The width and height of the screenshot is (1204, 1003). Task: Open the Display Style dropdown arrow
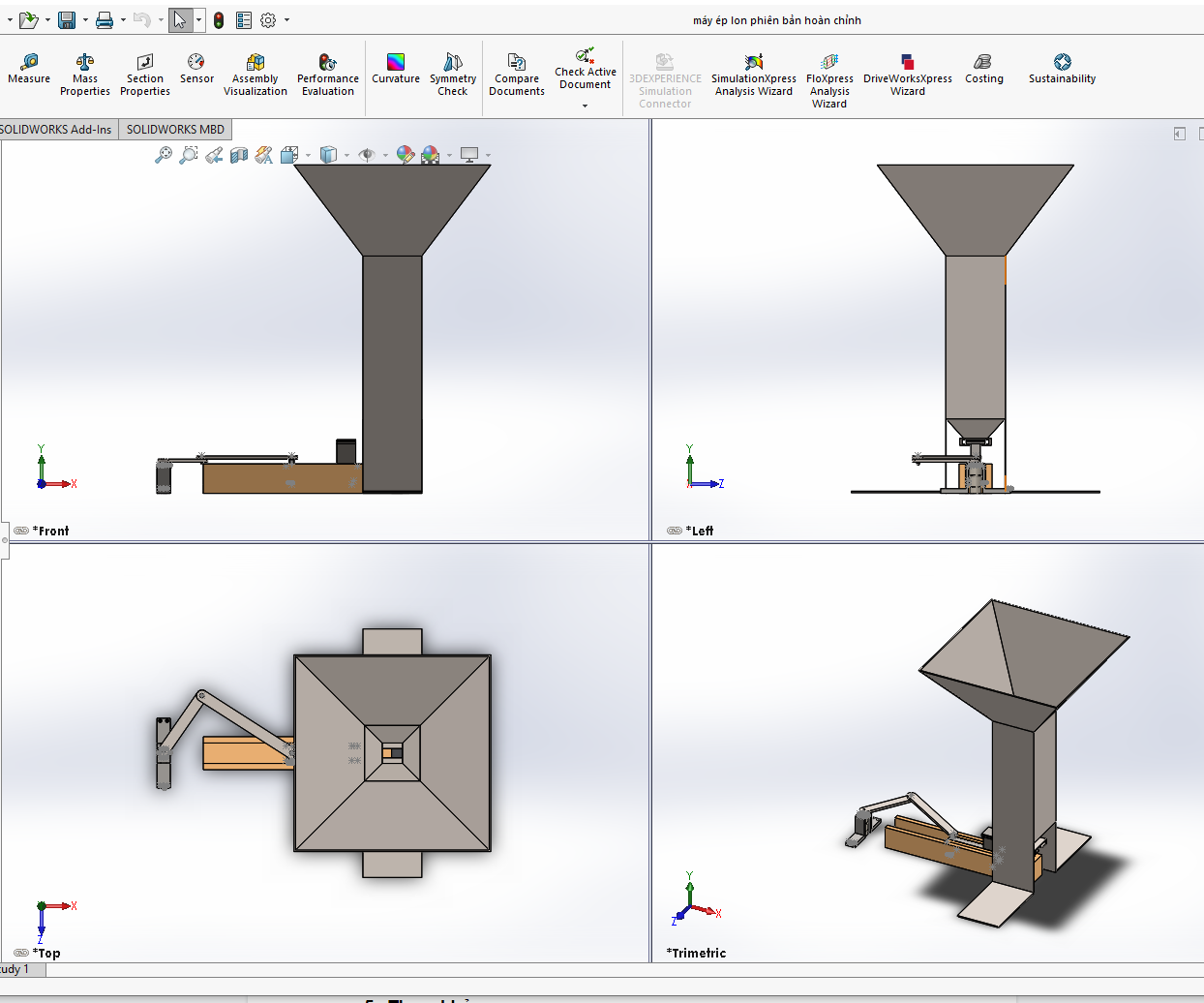coord(346,155)
